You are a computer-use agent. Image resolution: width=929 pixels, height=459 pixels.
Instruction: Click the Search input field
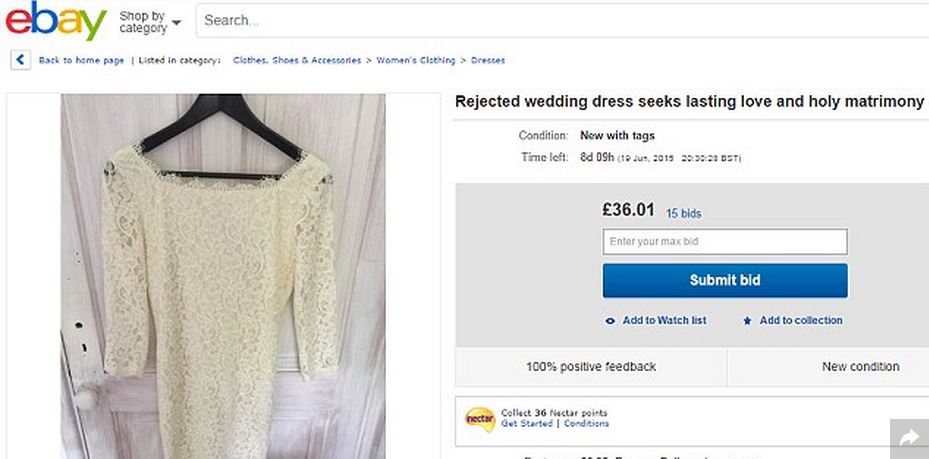(x=560, y=20)
